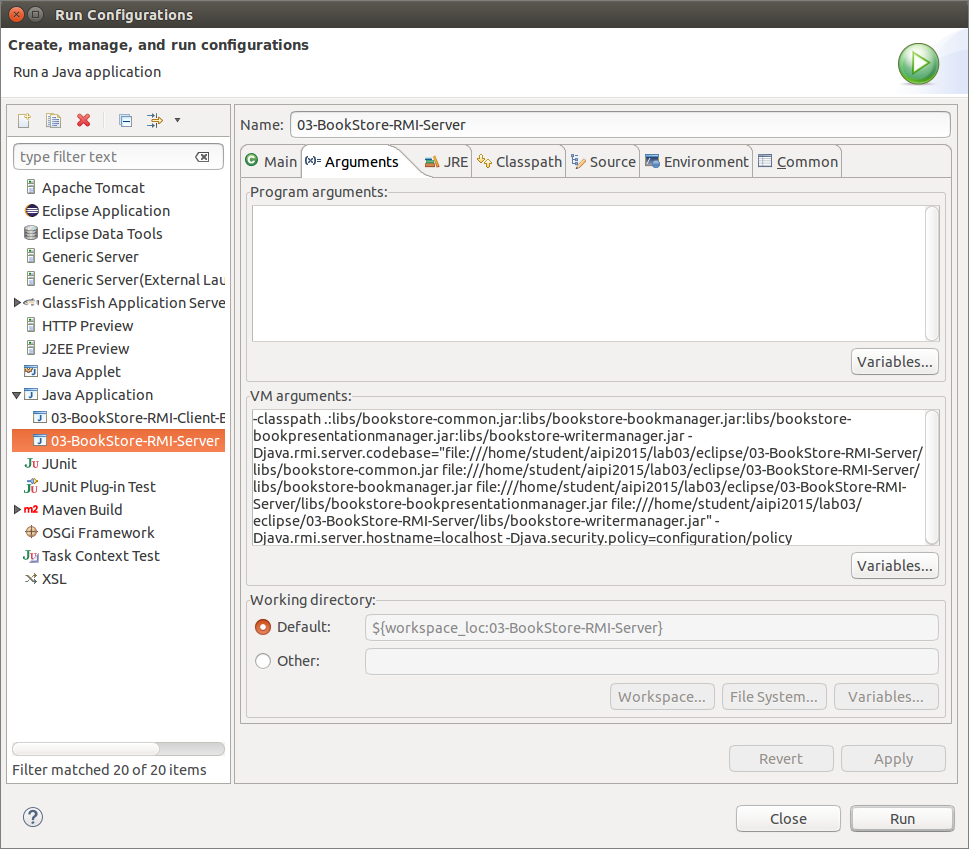Switch to the Environment tab
This screenshot has height=849, width=969.
coord(696,162)
